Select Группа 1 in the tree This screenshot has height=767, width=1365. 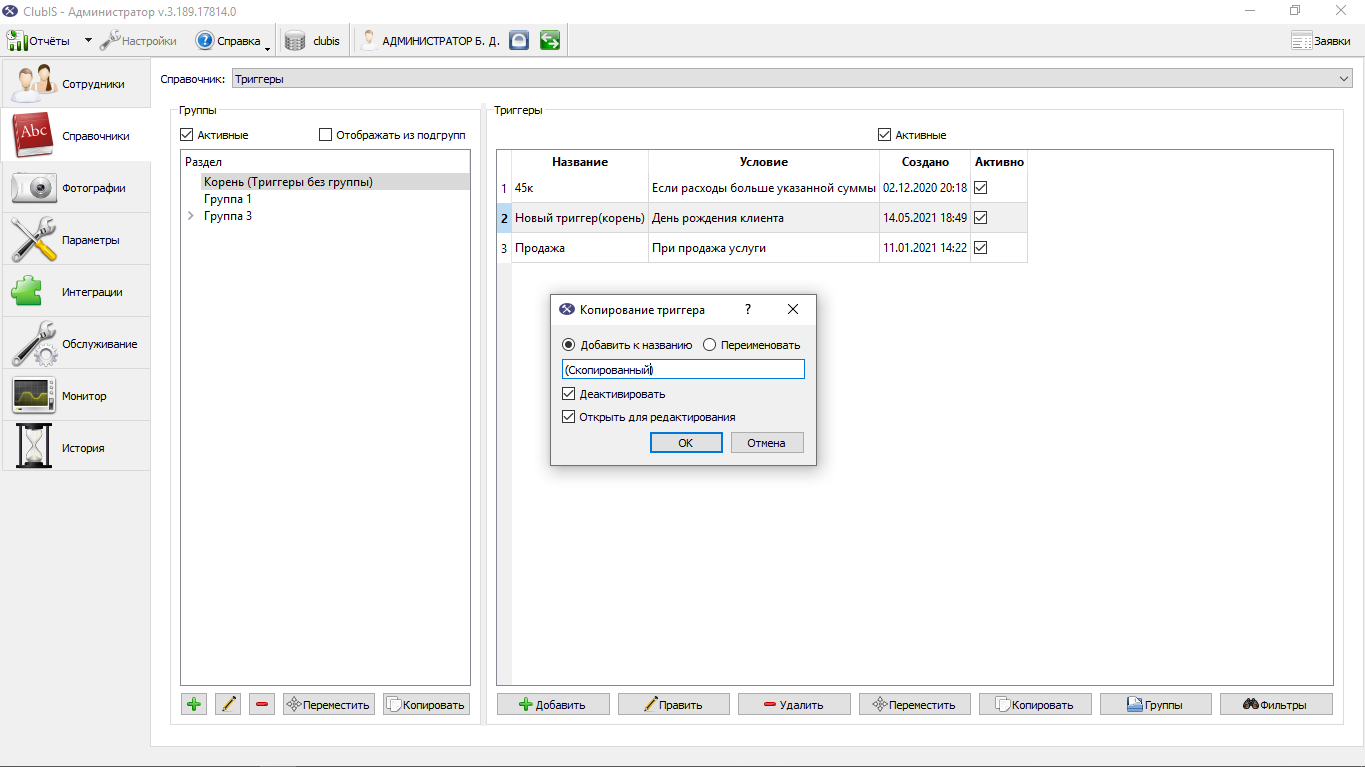228,199
